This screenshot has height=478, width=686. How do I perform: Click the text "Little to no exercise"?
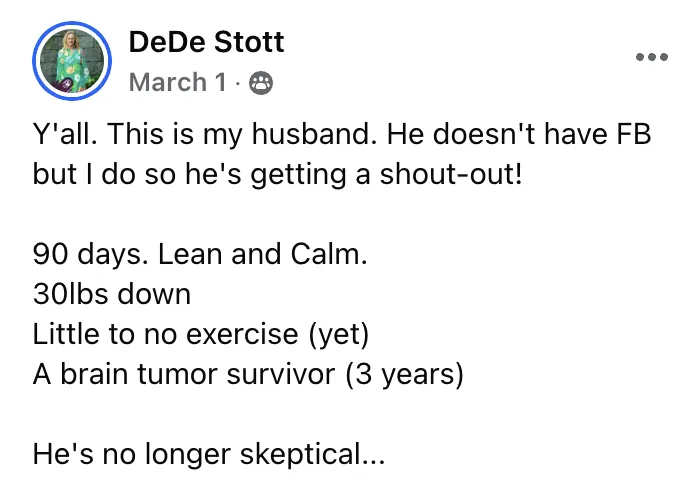click(165, 334)
